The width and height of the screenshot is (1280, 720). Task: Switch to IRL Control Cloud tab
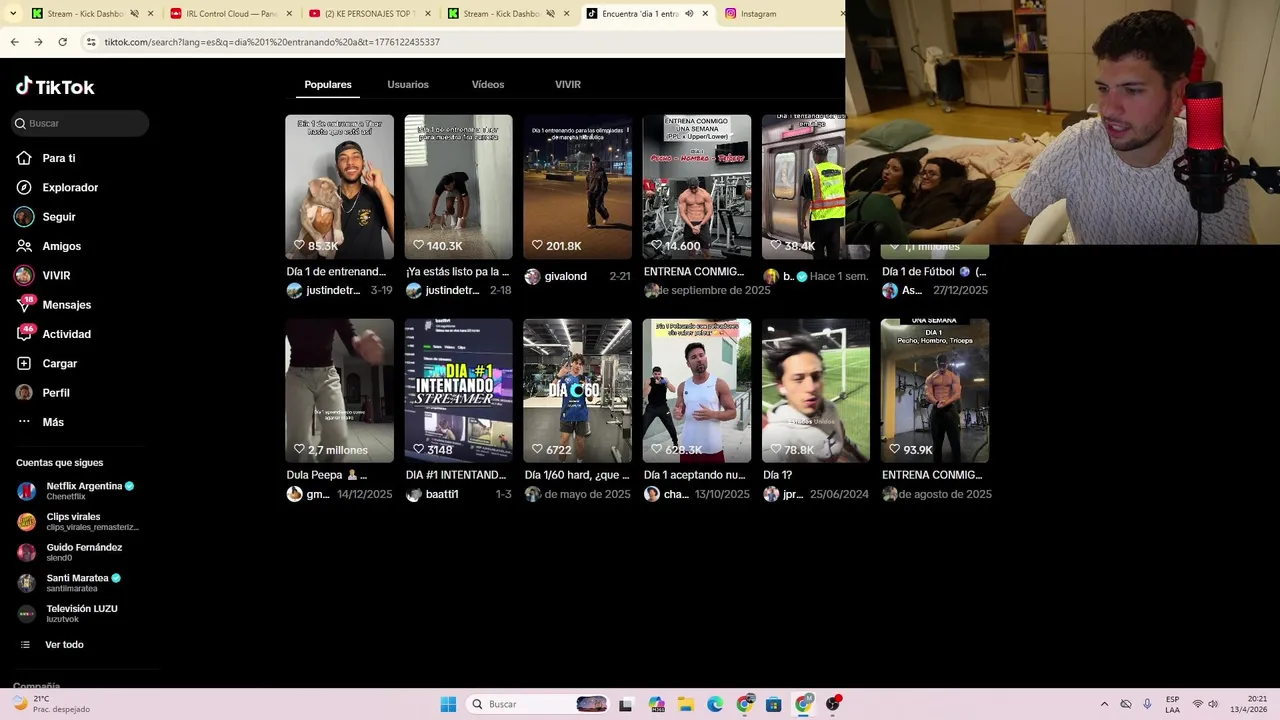pos(230,14)
